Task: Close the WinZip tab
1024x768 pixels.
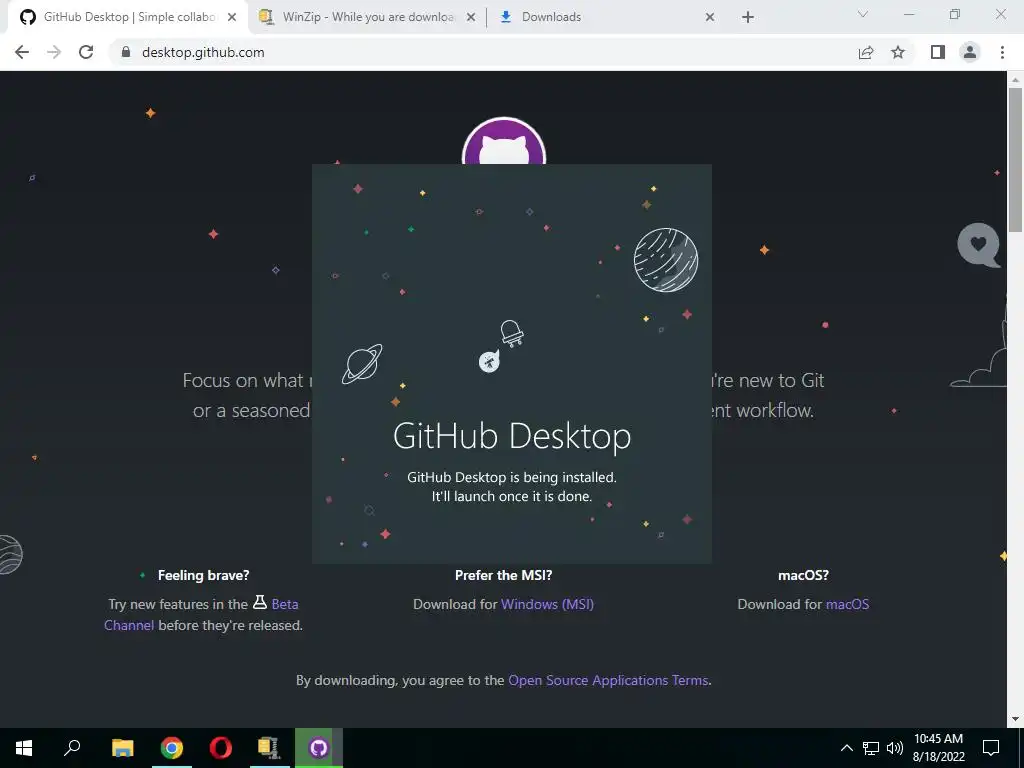Action: [471, 17]
